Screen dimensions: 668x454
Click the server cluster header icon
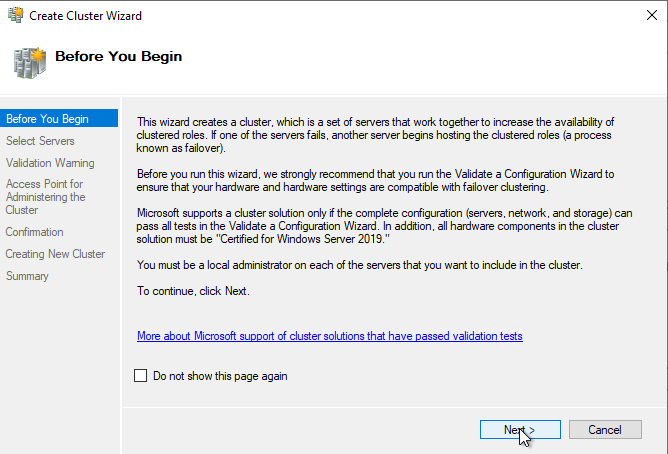coord(29,63)
